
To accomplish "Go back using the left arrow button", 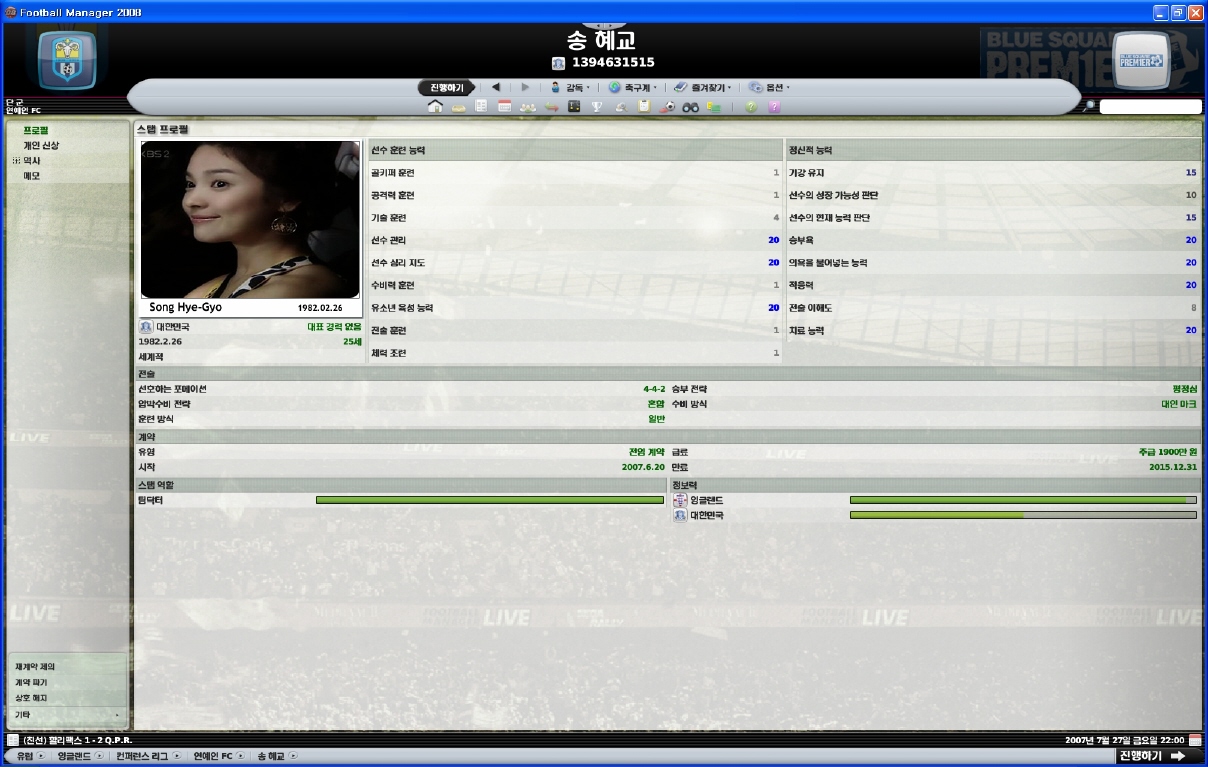I will point(496,87).
